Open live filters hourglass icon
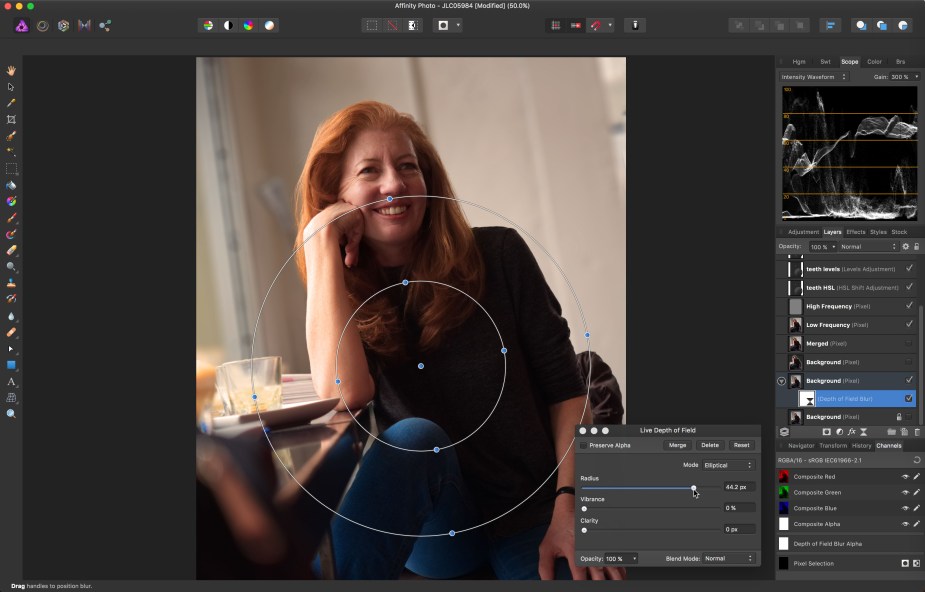Screen dimensions: 925x592 (864, 432)
